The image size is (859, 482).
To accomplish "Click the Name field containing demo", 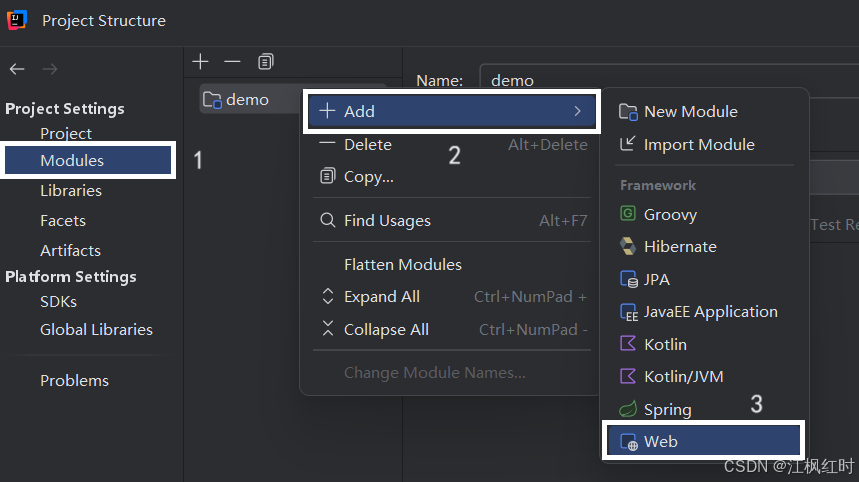I will (x=669, y=81).
